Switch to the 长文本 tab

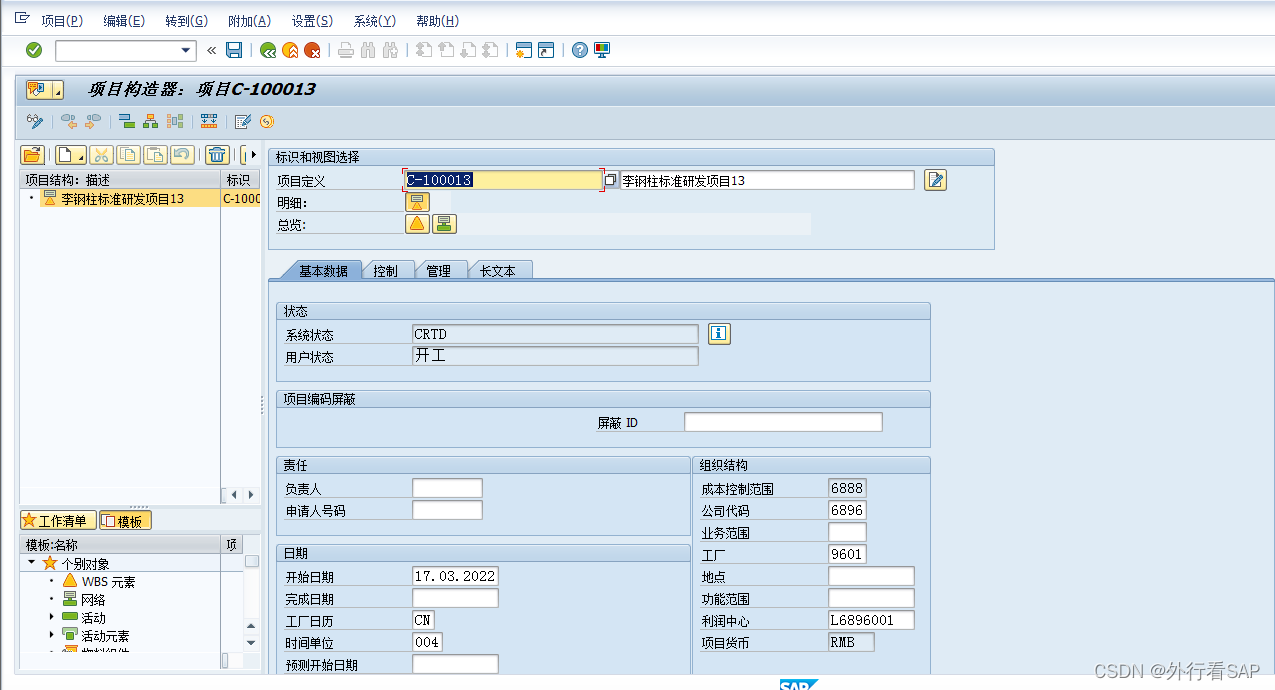[497, 270]
